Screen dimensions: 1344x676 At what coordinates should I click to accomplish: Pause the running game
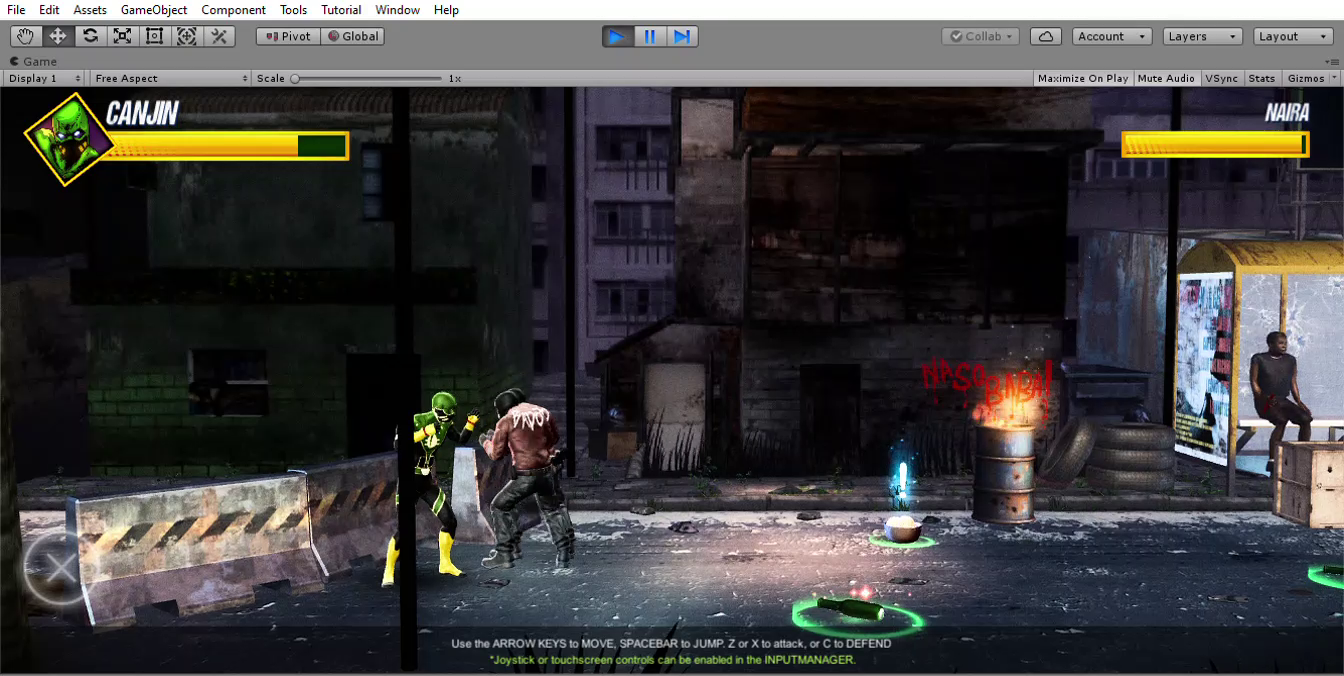click(650, 35)
